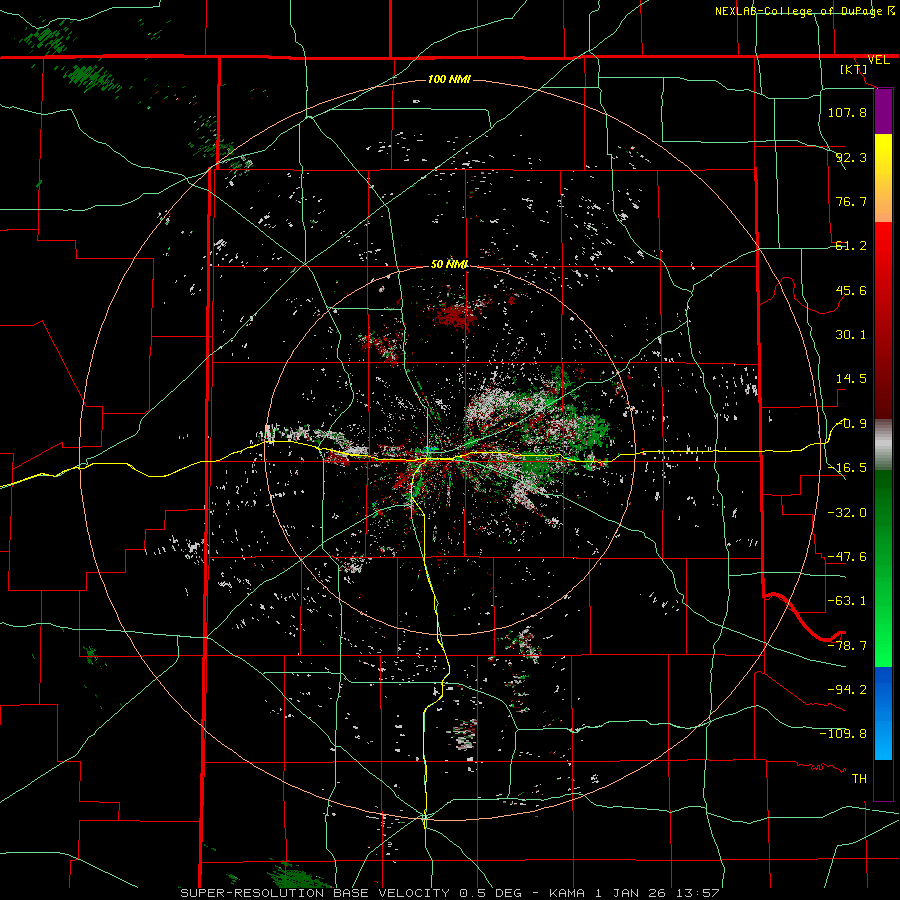Click the [KT] units label
The width and height of the screenshot is (900, 900).
click(854, 69)
